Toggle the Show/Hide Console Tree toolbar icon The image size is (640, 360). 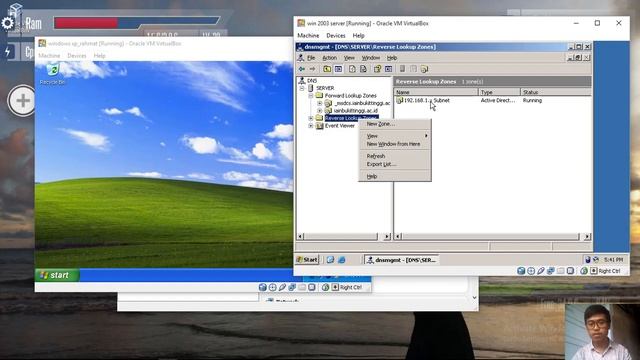[x=338, y=69]
